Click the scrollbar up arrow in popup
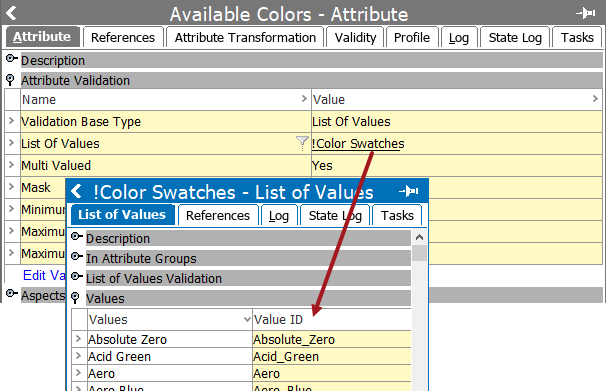Viewport: 606px width, 391px height. click(419, 238)
